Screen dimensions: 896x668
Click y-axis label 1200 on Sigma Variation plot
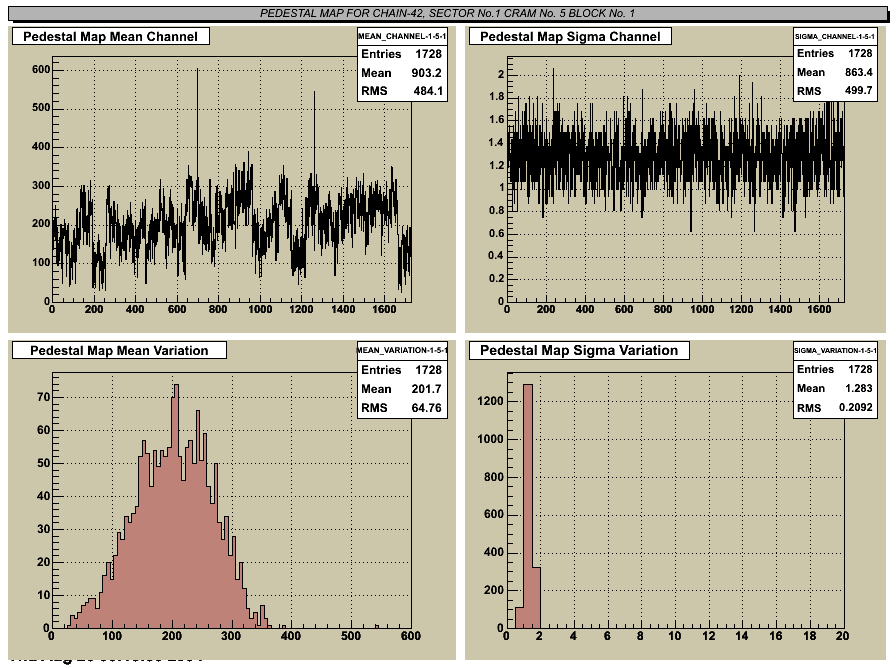491,401
